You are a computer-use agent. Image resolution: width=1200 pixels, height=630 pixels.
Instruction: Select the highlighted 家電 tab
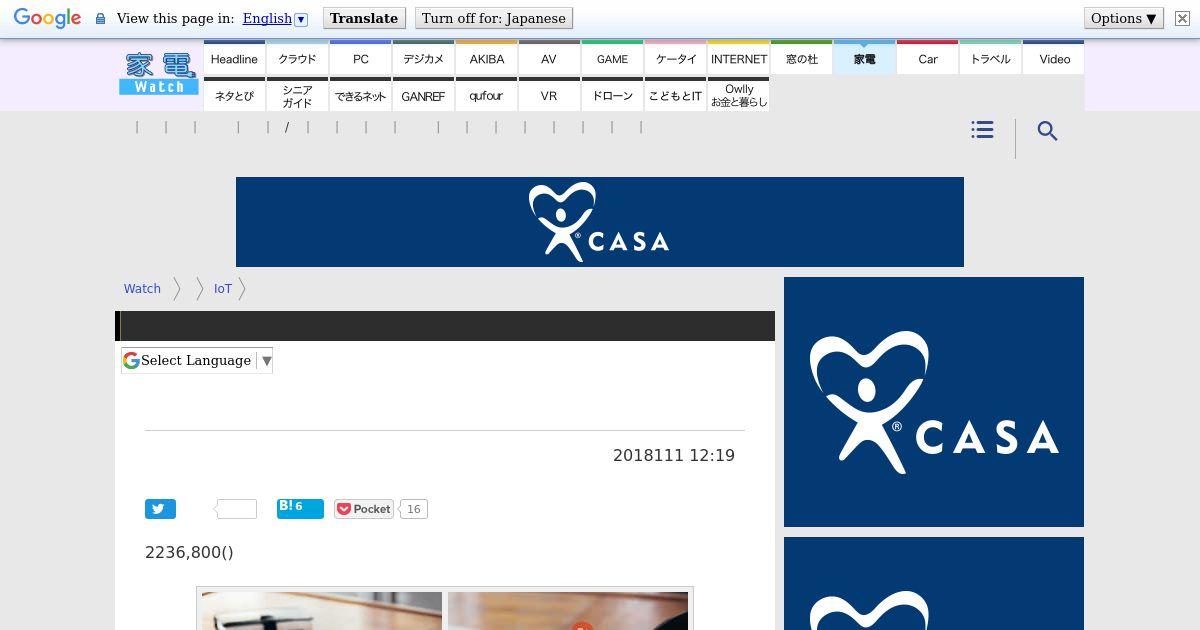(x=864, y=58)
